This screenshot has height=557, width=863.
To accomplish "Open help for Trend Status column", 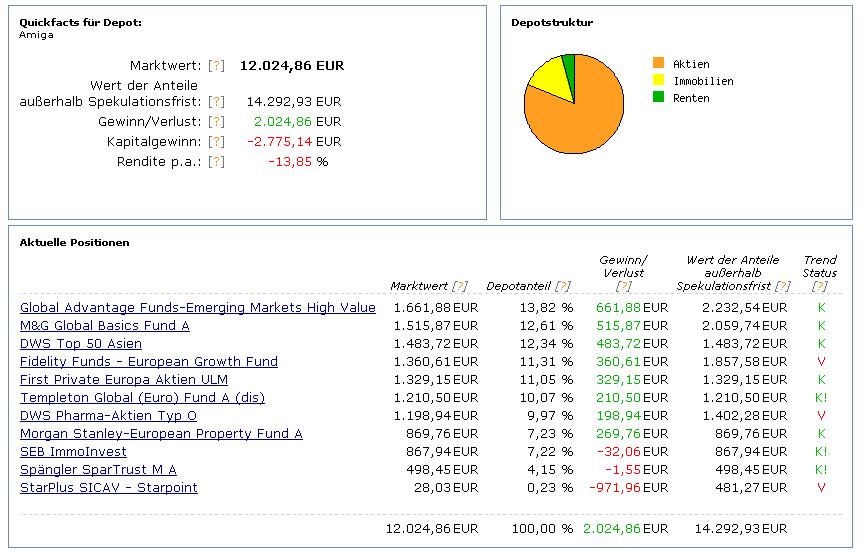I will point(820,286).
